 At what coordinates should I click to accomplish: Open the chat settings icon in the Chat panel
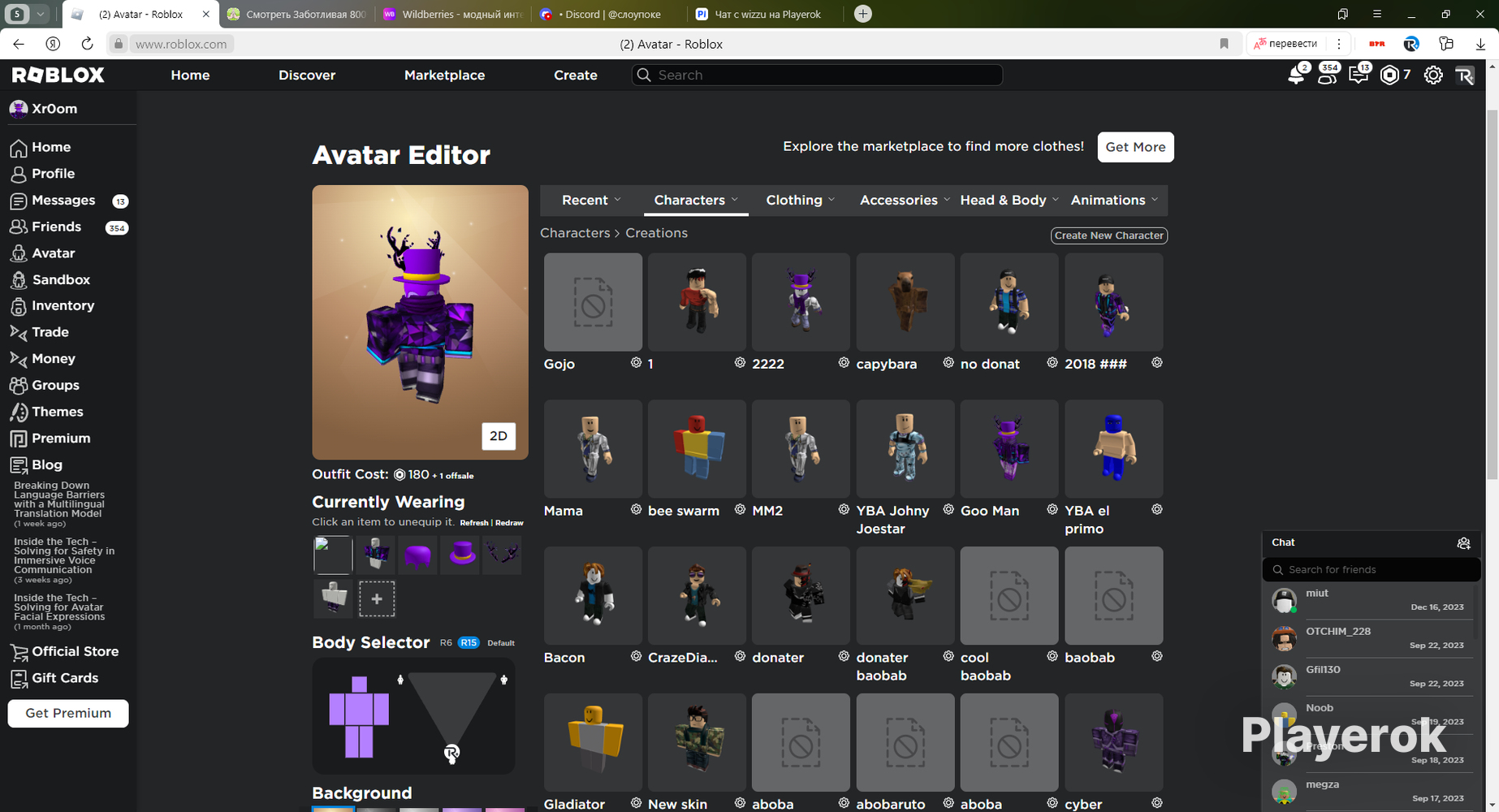1463,543
